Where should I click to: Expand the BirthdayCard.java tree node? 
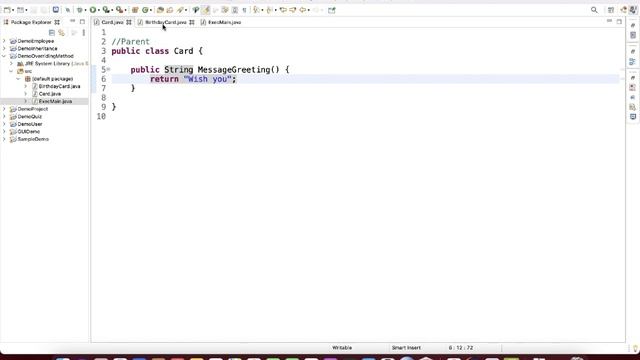[x=26, y=86]
